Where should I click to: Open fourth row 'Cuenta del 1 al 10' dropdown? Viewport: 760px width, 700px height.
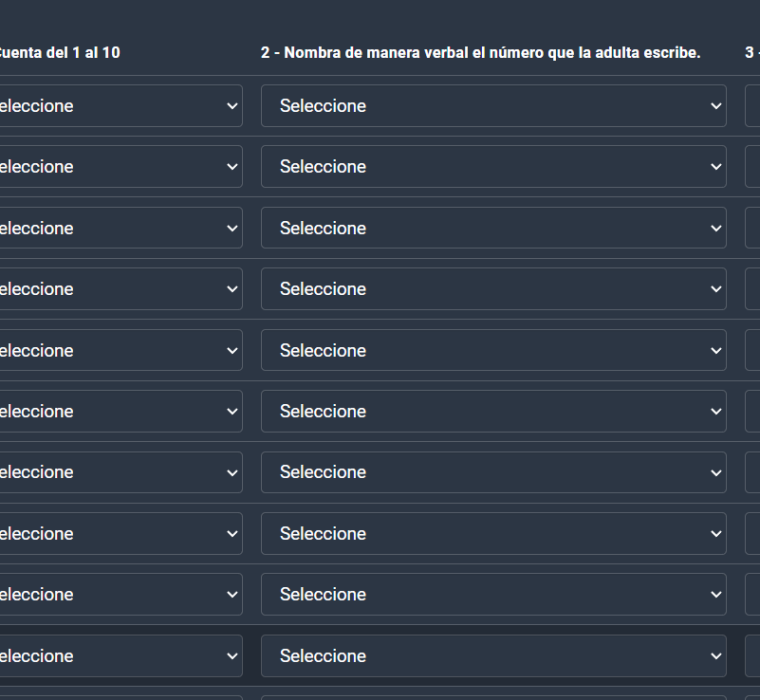click(120, 289)
